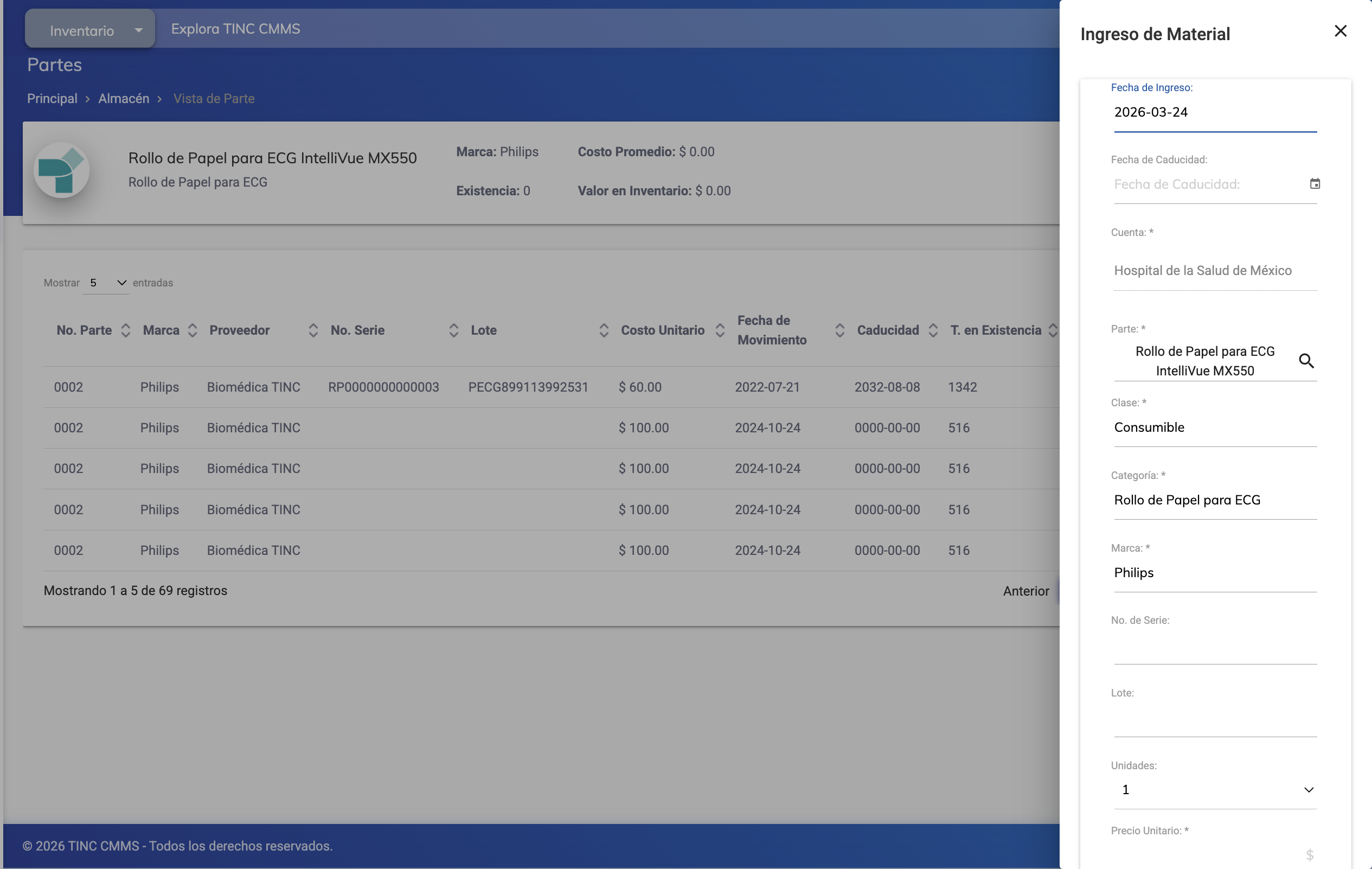Sort table by Proveedor column arrows
This screenshot has width=1372, height=869.
click(x=313, y=330)
